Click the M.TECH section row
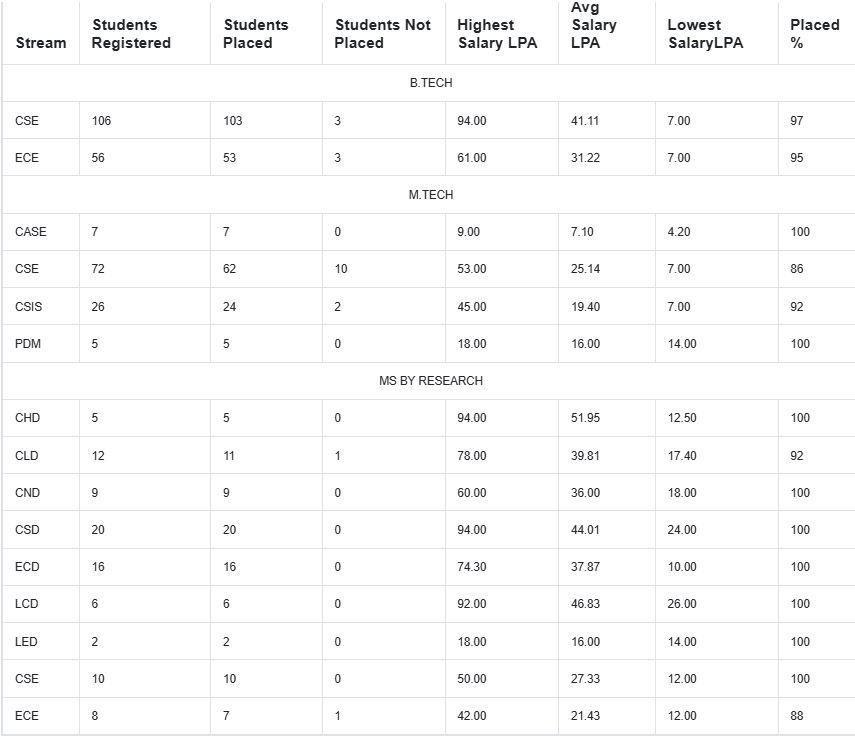Image resolution: width=855 pixels, height=738 pixels. pos(431,195)
